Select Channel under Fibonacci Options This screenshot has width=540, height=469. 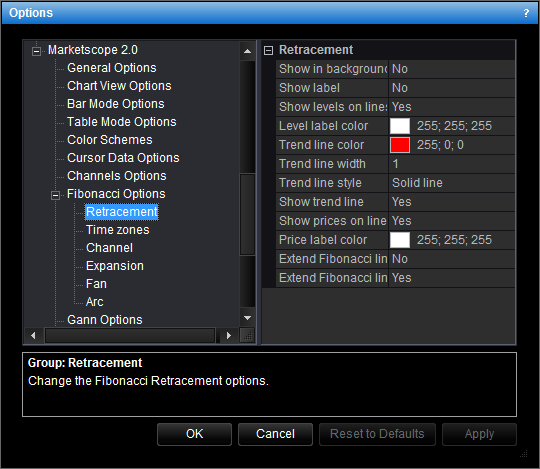click(109, 248)
